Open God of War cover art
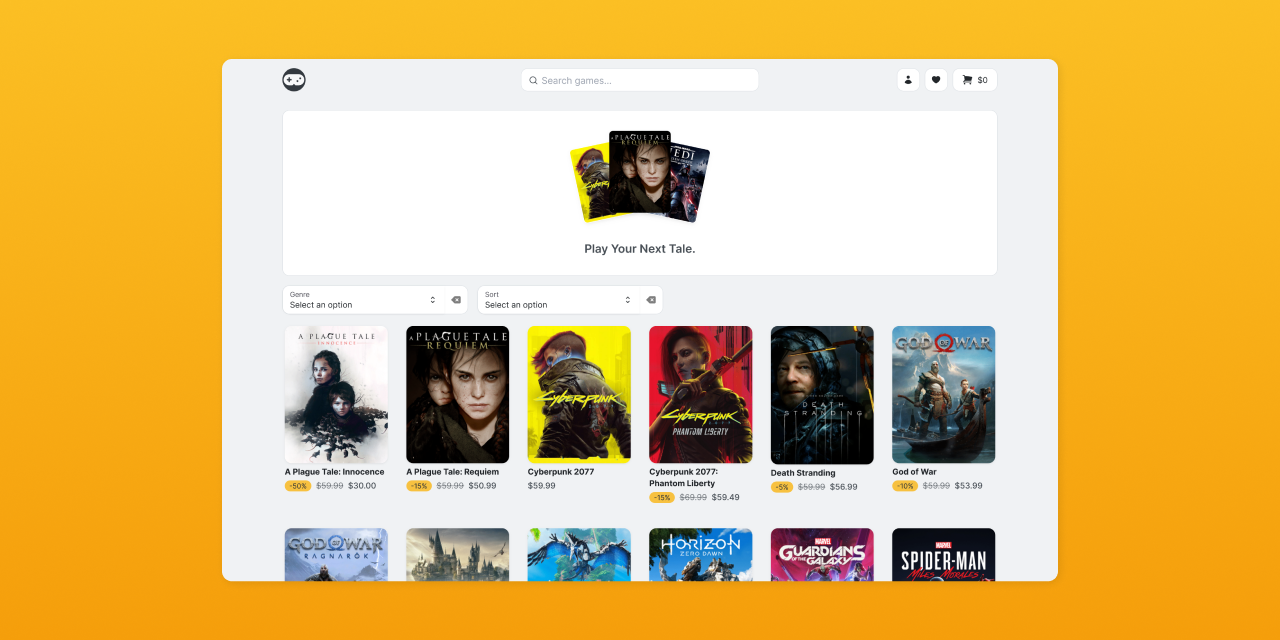Image resolution: width=1280 pixels, height=640 pixels. [944, 394]
